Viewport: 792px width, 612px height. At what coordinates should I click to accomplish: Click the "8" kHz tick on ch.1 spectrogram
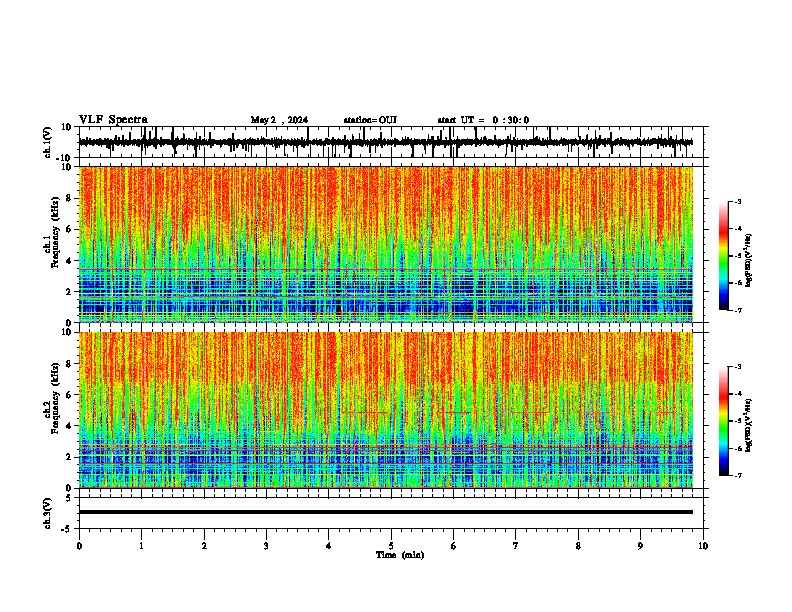(x=70, y=198)
